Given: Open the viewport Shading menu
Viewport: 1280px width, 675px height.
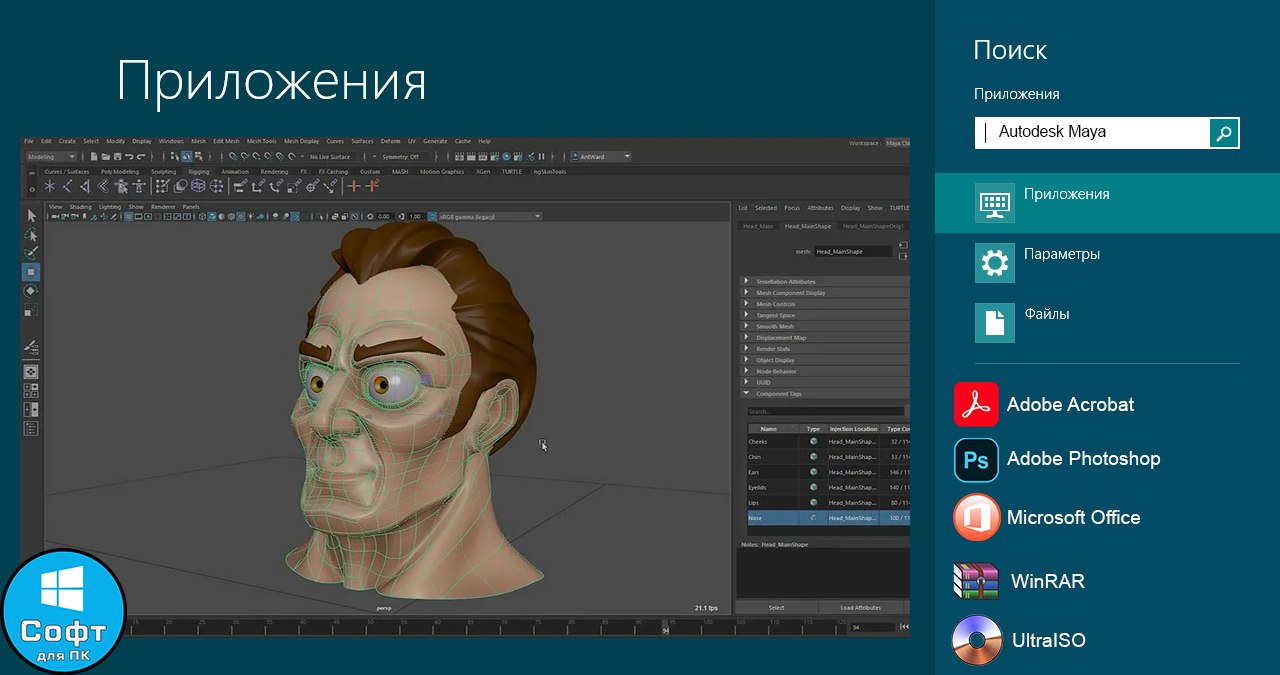Looking at the screenshot, I should click(80, 207).
